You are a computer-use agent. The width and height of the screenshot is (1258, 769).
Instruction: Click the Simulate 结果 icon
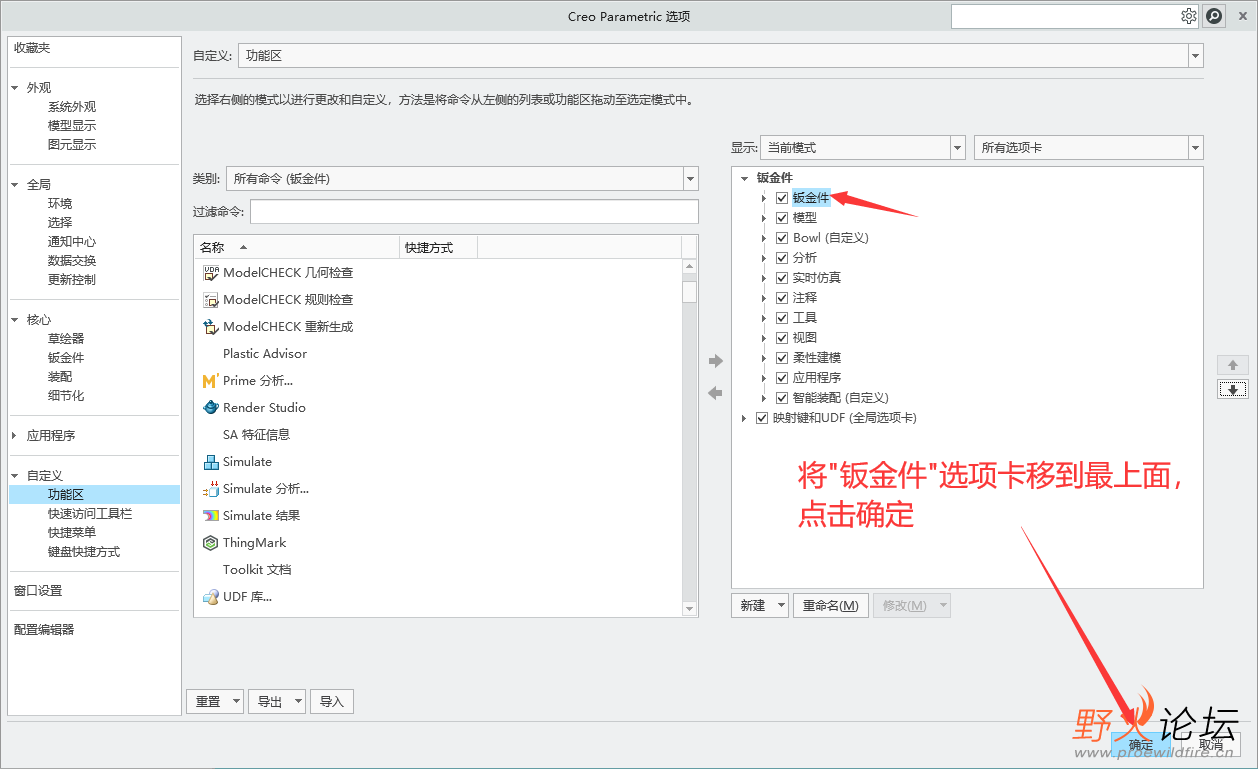click(x=210, y=515)
